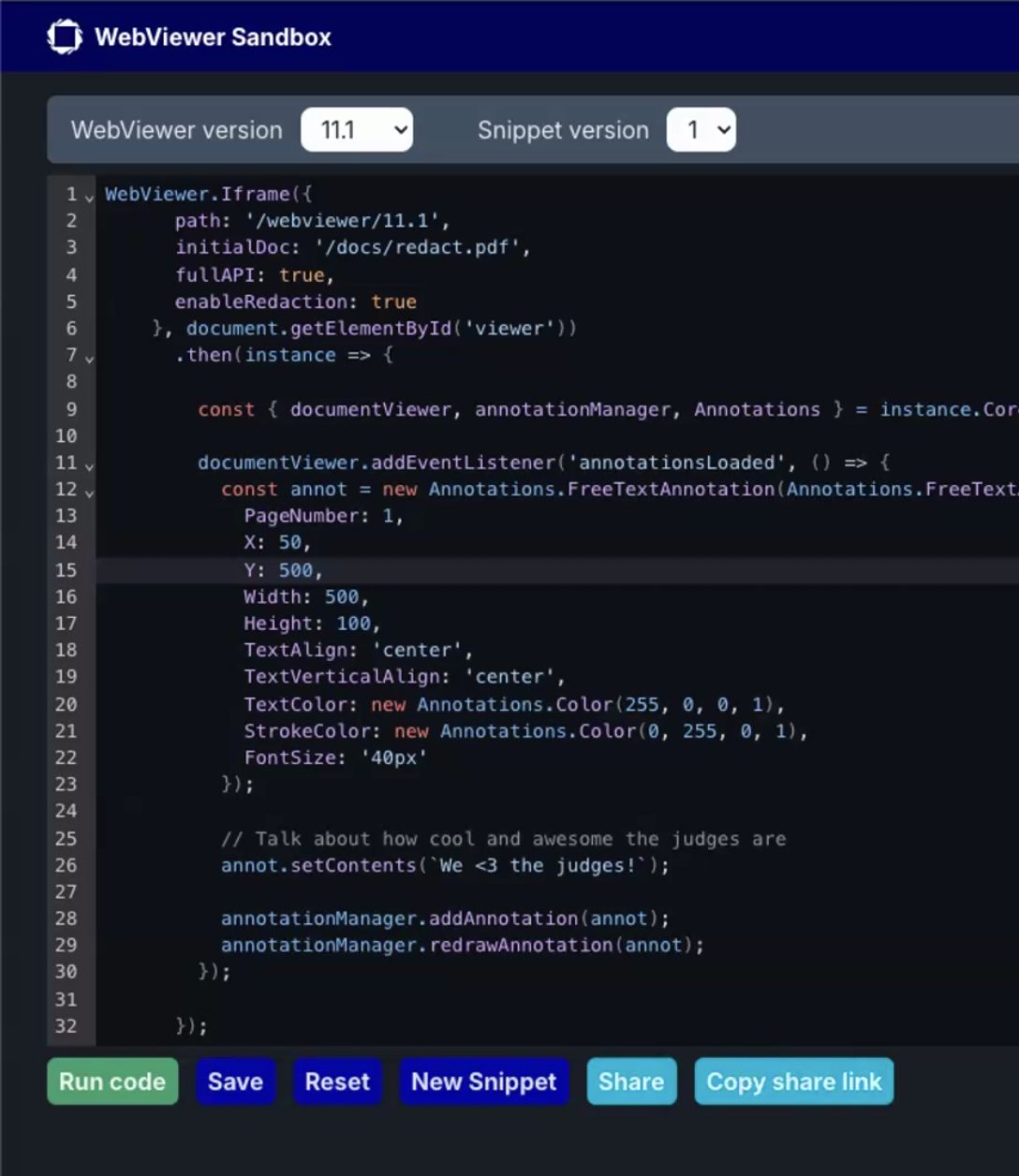The width and height of the screenshot is (1019, 1176).
Task: Click the addEventListener 'annotationsLoaded' line
Action: pos(543,463)
